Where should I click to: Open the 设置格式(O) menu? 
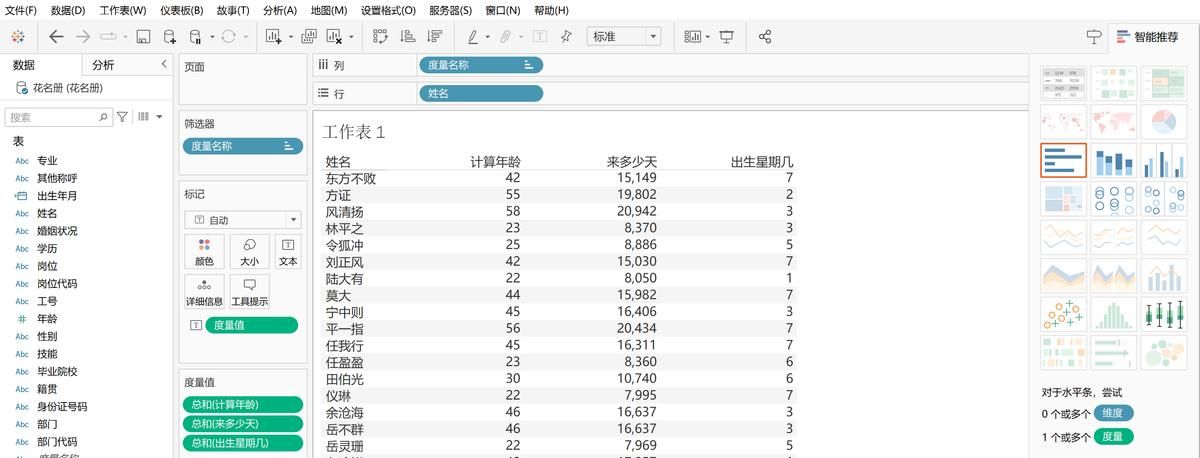(389, 10)
